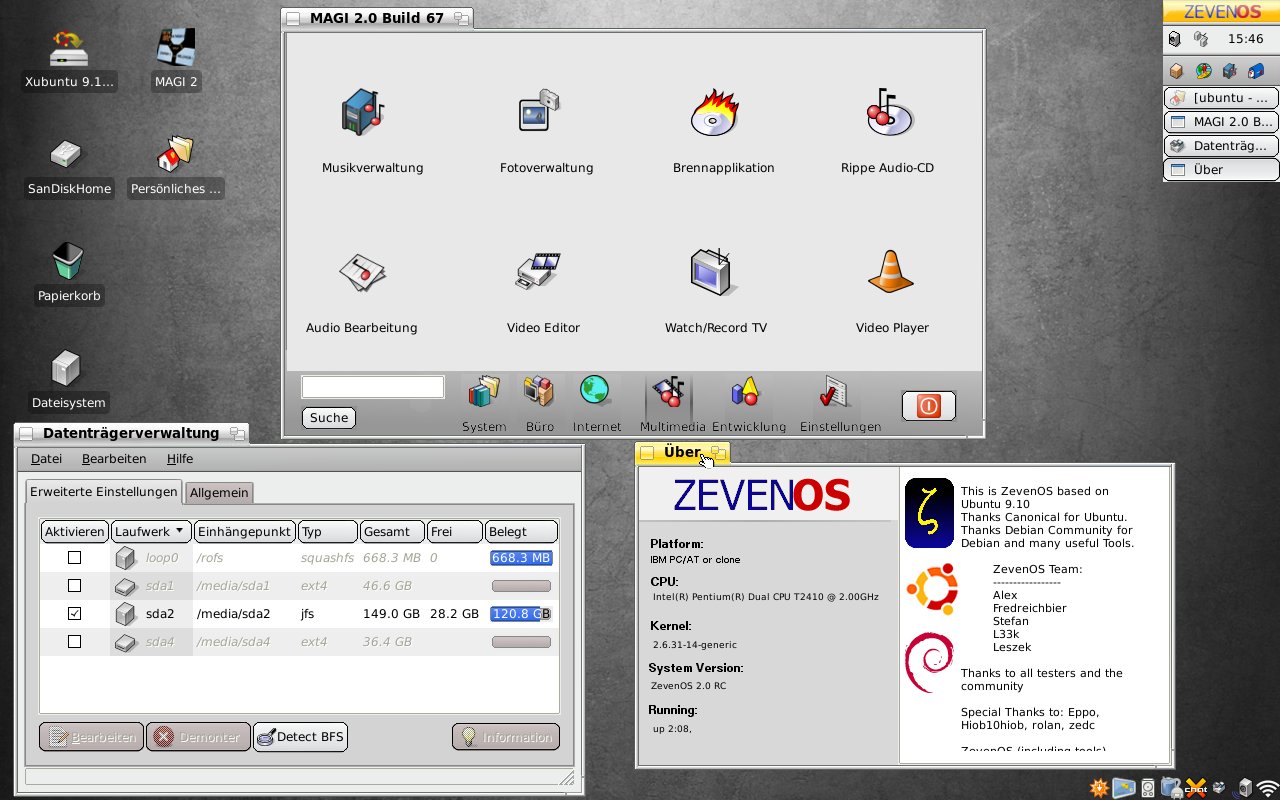Sort by the Einhängepunkt column header
The height and width of the screenshot is (800, 1280).
(x=244, y=531)
